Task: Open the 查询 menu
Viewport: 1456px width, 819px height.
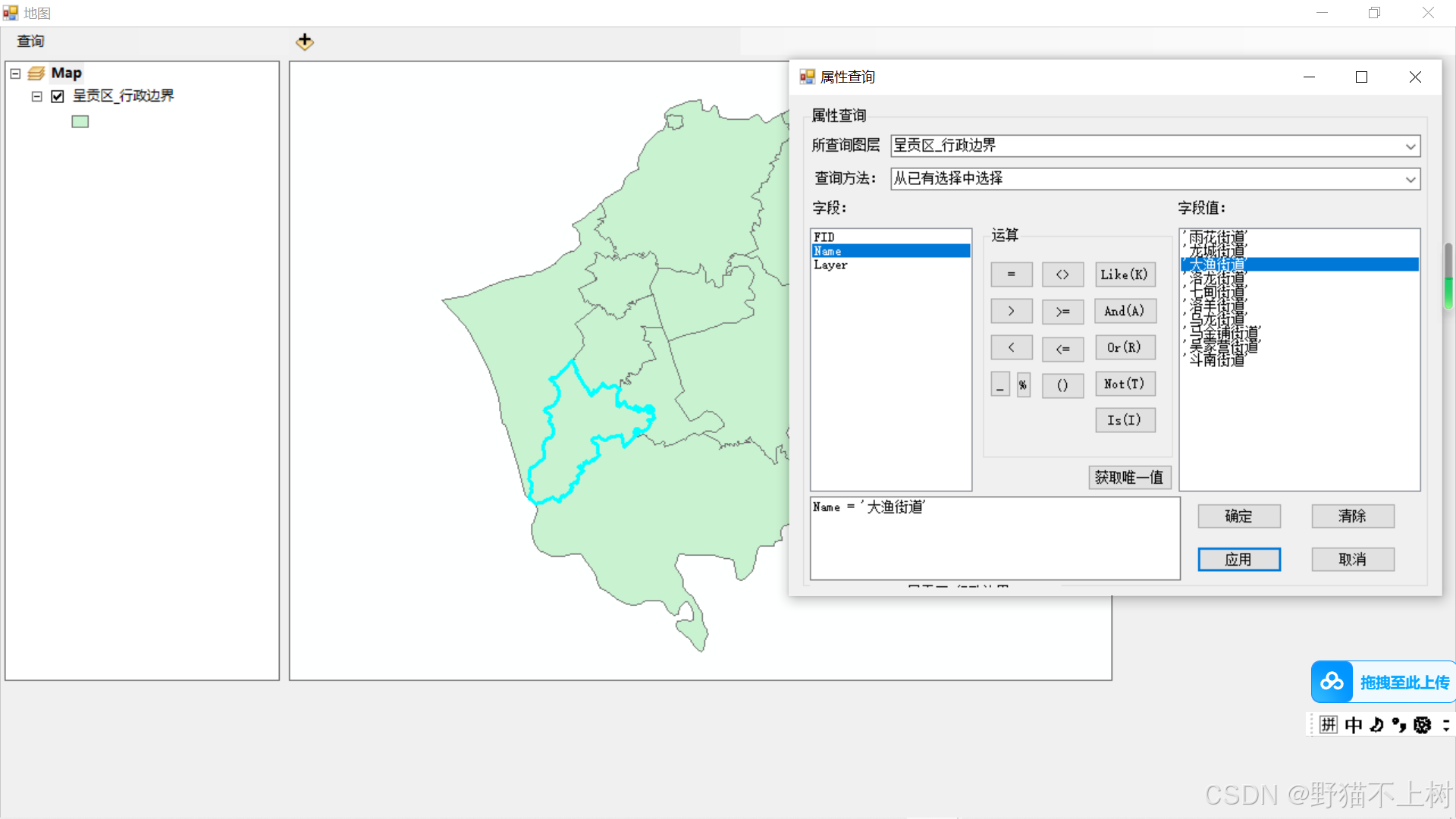Action: point(30,41)
